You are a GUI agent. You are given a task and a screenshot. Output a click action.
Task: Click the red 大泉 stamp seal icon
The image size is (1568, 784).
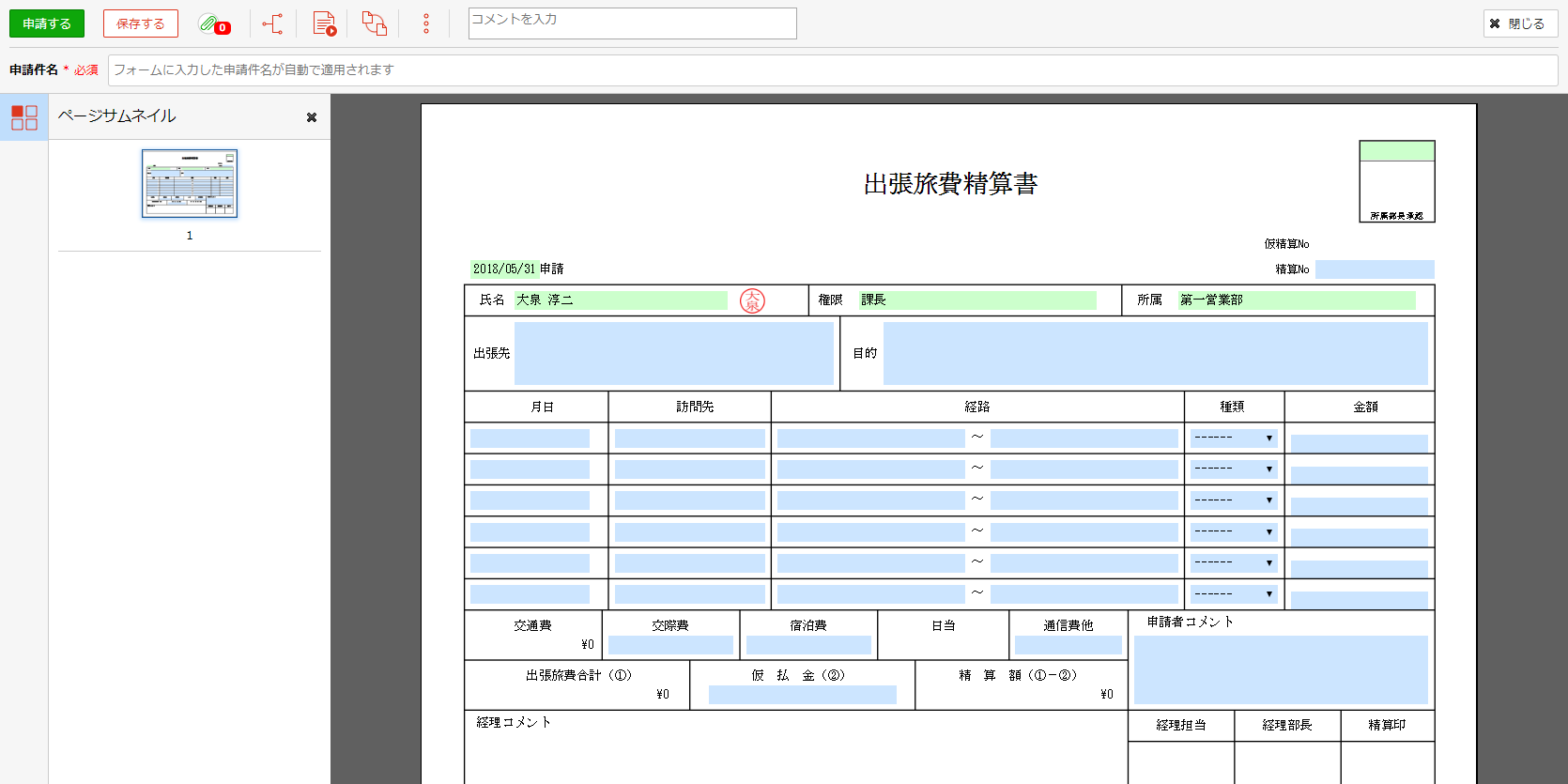(752, 300)
